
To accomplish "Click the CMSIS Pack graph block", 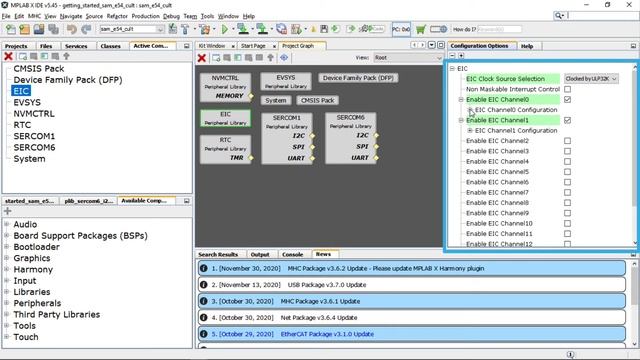I will (317, 100).
